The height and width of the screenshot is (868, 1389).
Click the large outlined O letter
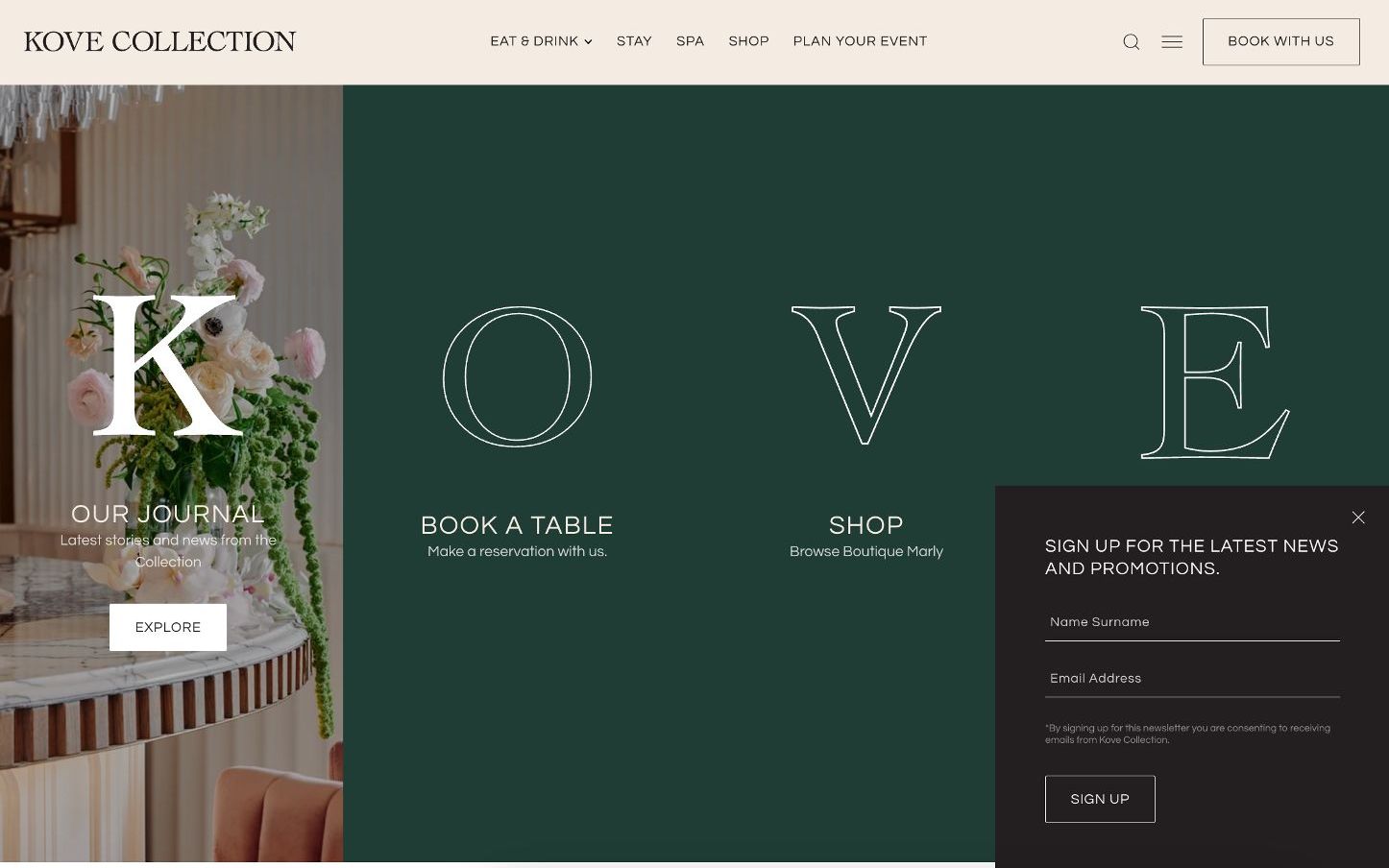[517, 376]
